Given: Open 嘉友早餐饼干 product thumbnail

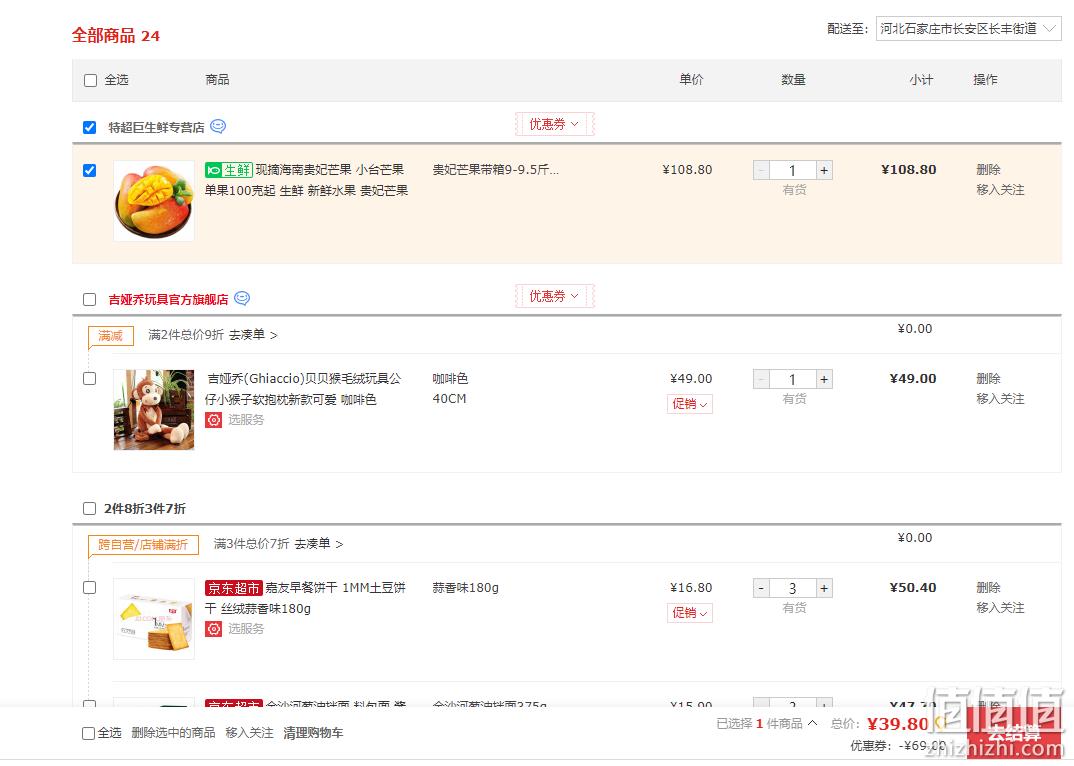Looking at the screenshot, I should (x=154, y=619).
